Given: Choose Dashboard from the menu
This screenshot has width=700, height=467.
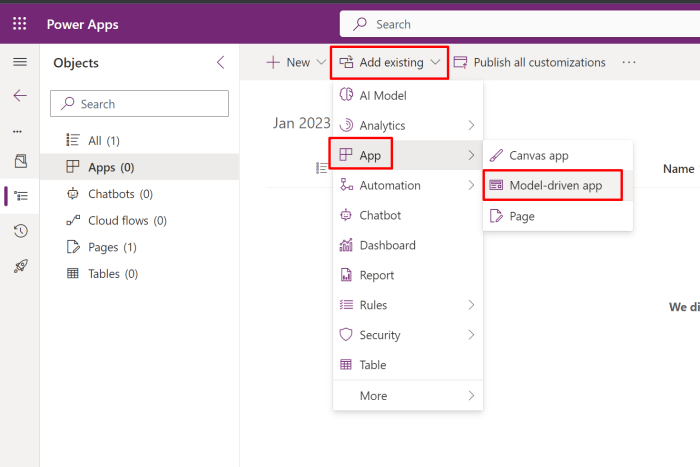Looking at the screenshot, I should pyautogui.click(x=408, y=245).
